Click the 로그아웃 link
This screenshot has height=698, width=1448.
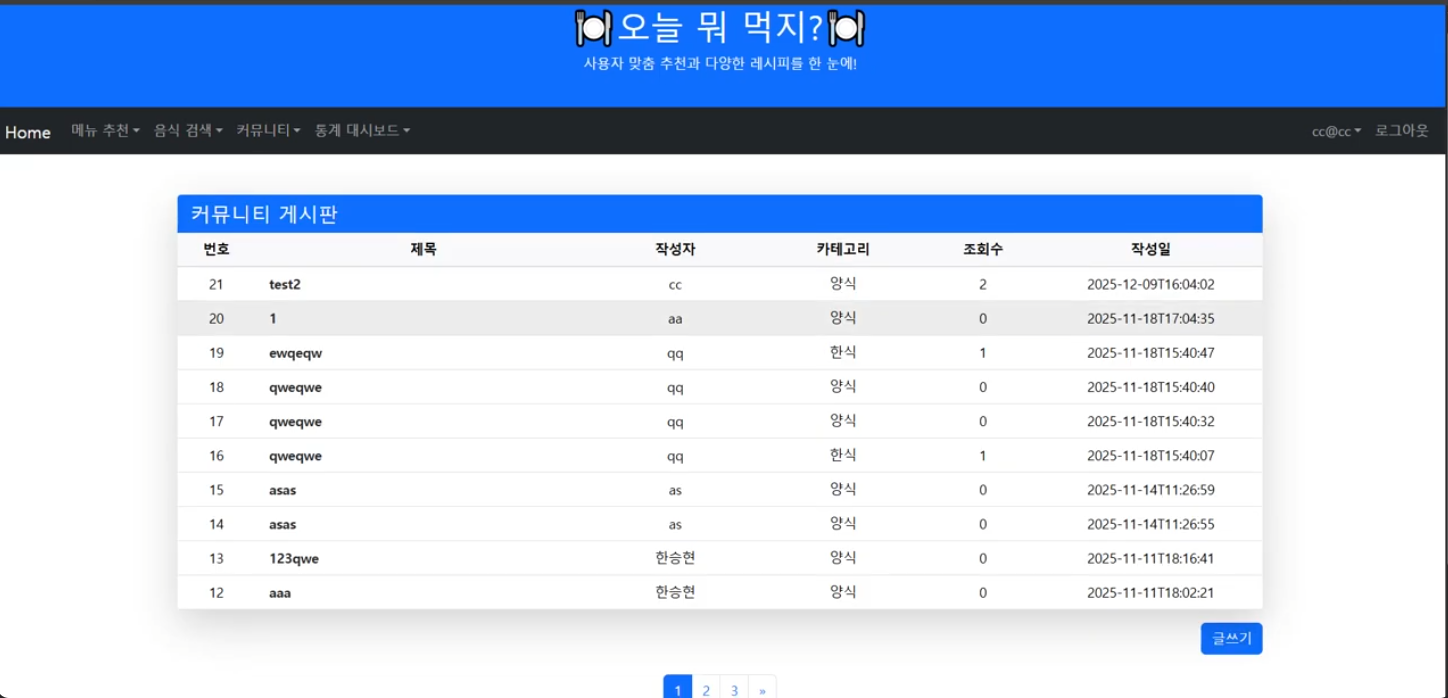pyautogui.click(x=1402, y=131)
